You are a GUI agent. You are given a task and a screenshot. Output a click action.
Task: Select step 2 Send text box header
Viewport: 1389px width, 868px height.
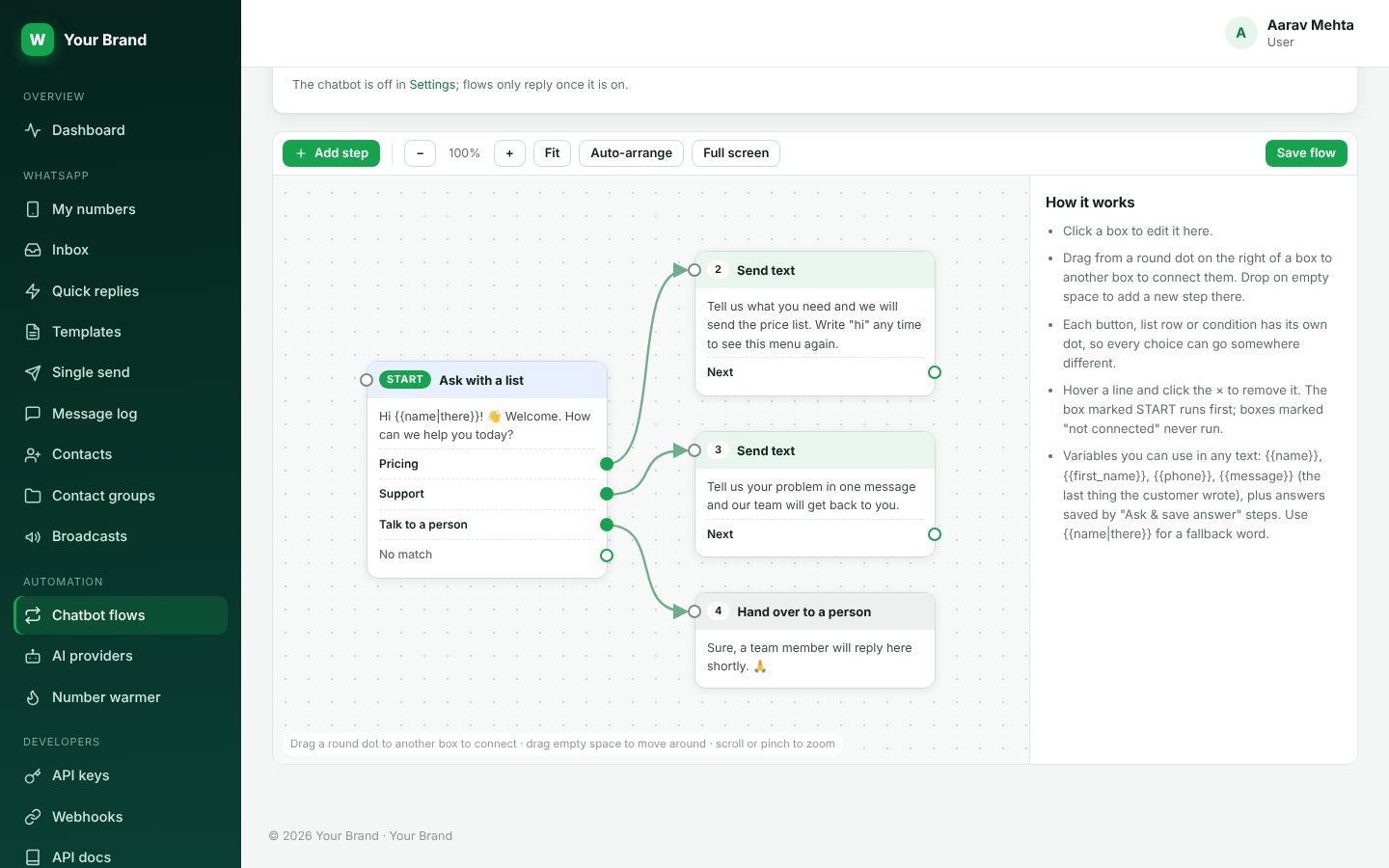coord(815,270)
